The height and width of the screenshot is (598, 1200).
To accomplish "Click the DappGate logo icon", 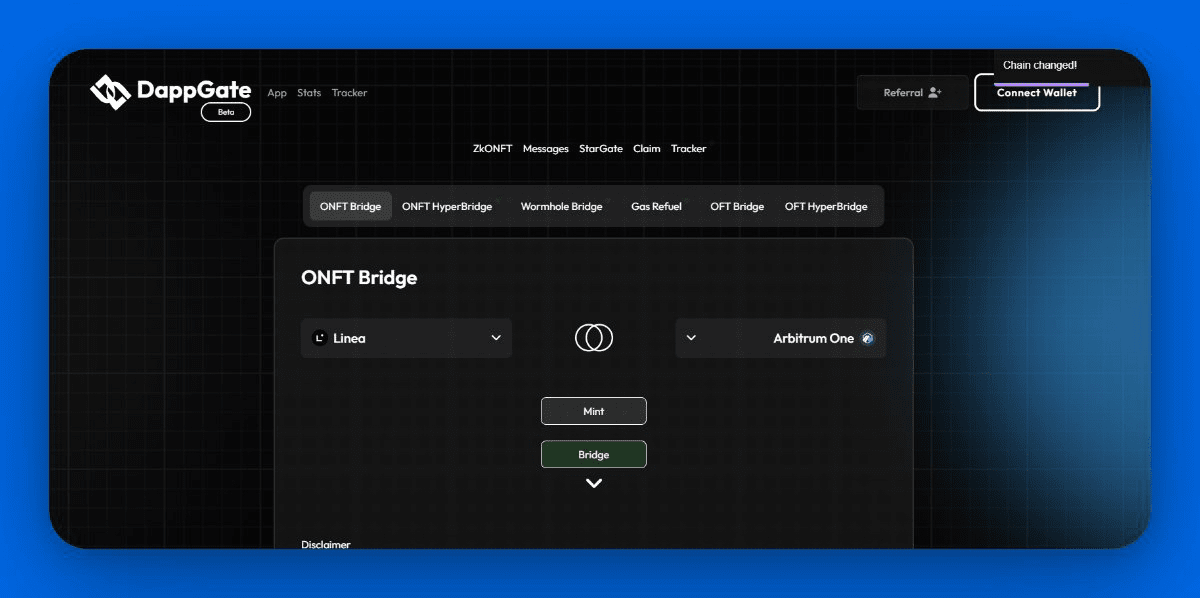I will (111, 91).
